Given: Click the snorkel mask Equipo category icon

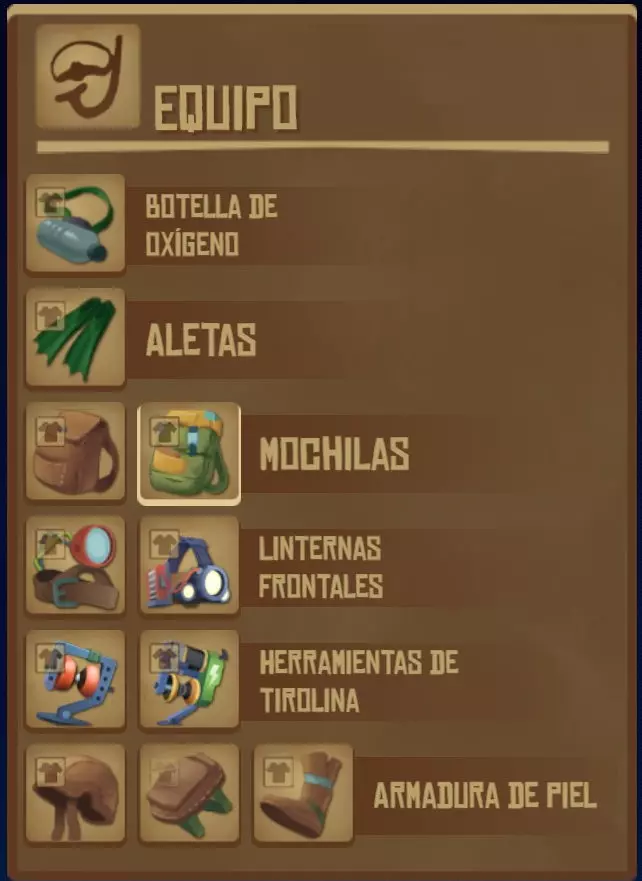Looking at the screenshot, I should pyautogui.click(x=88, y=76).
